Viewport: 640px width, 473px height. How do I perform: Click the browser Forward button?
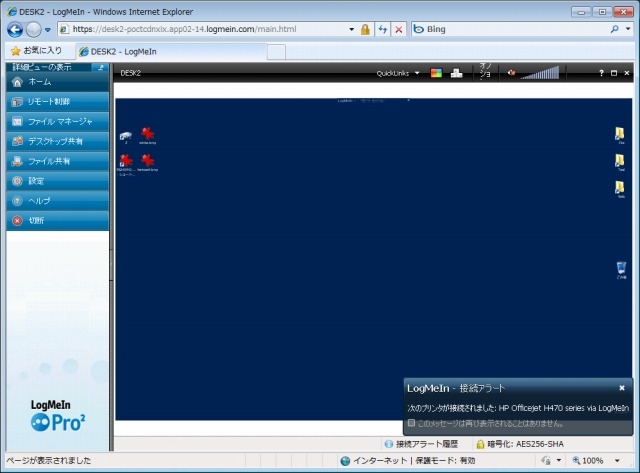33,29
